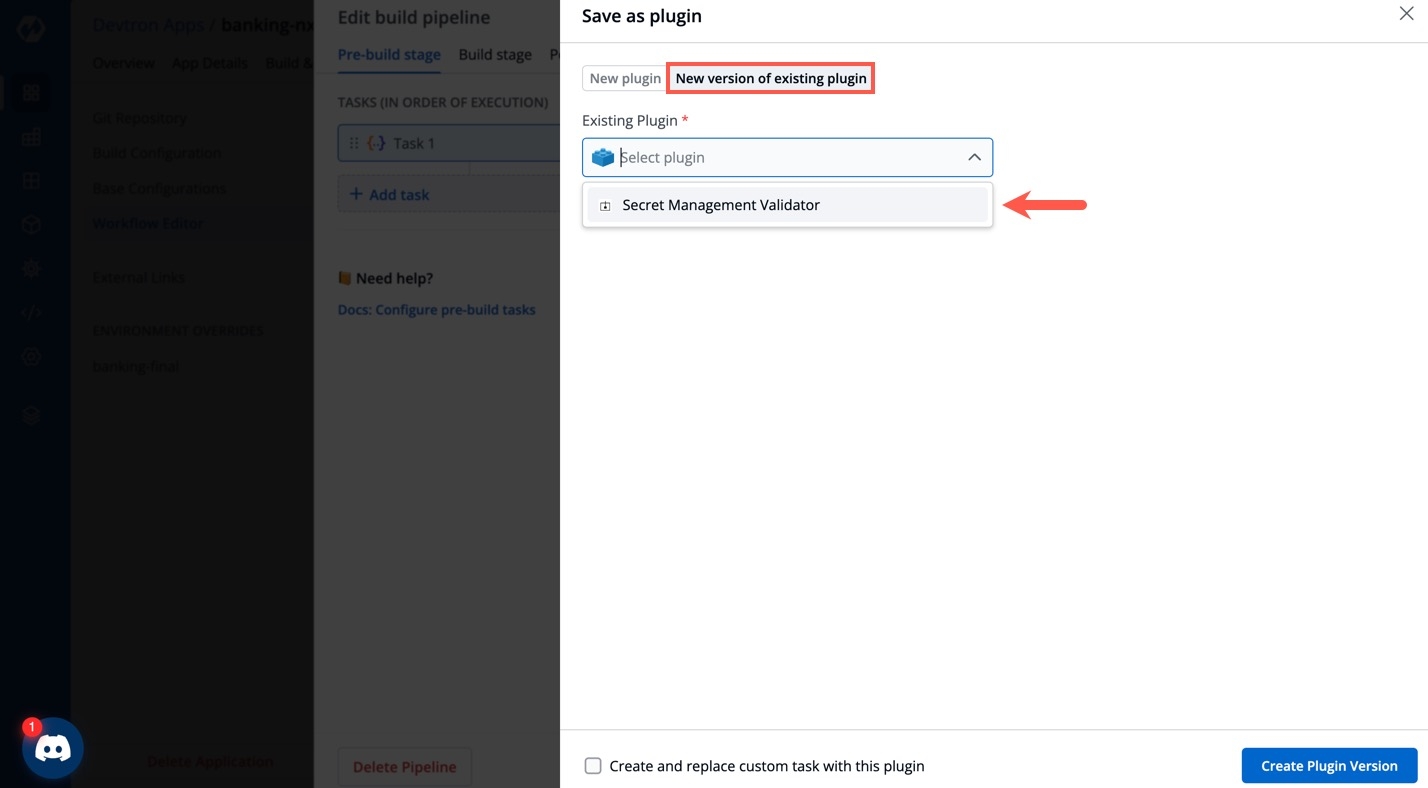Image resolution: width=1428 pixels, height=788 pixels.
Task: Click the Discord chat icon
Action: [53, 748]
